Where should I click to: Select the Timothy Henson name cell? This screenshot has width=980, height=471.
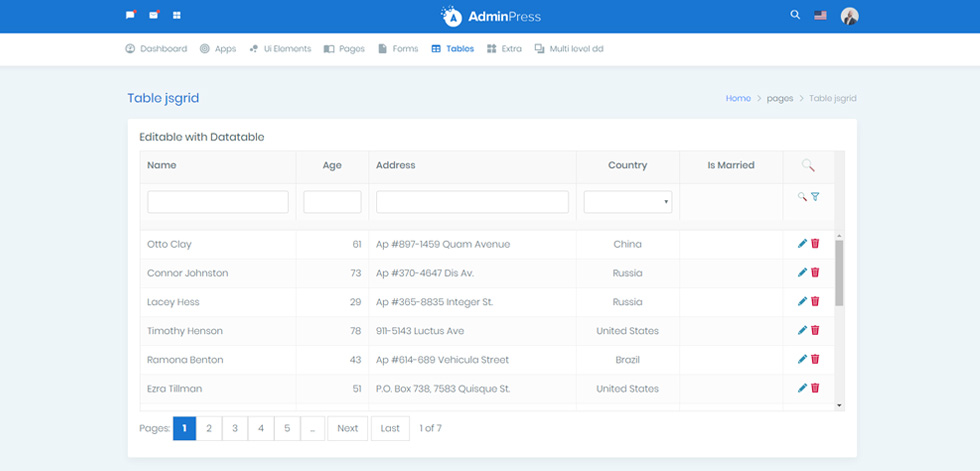218,331
